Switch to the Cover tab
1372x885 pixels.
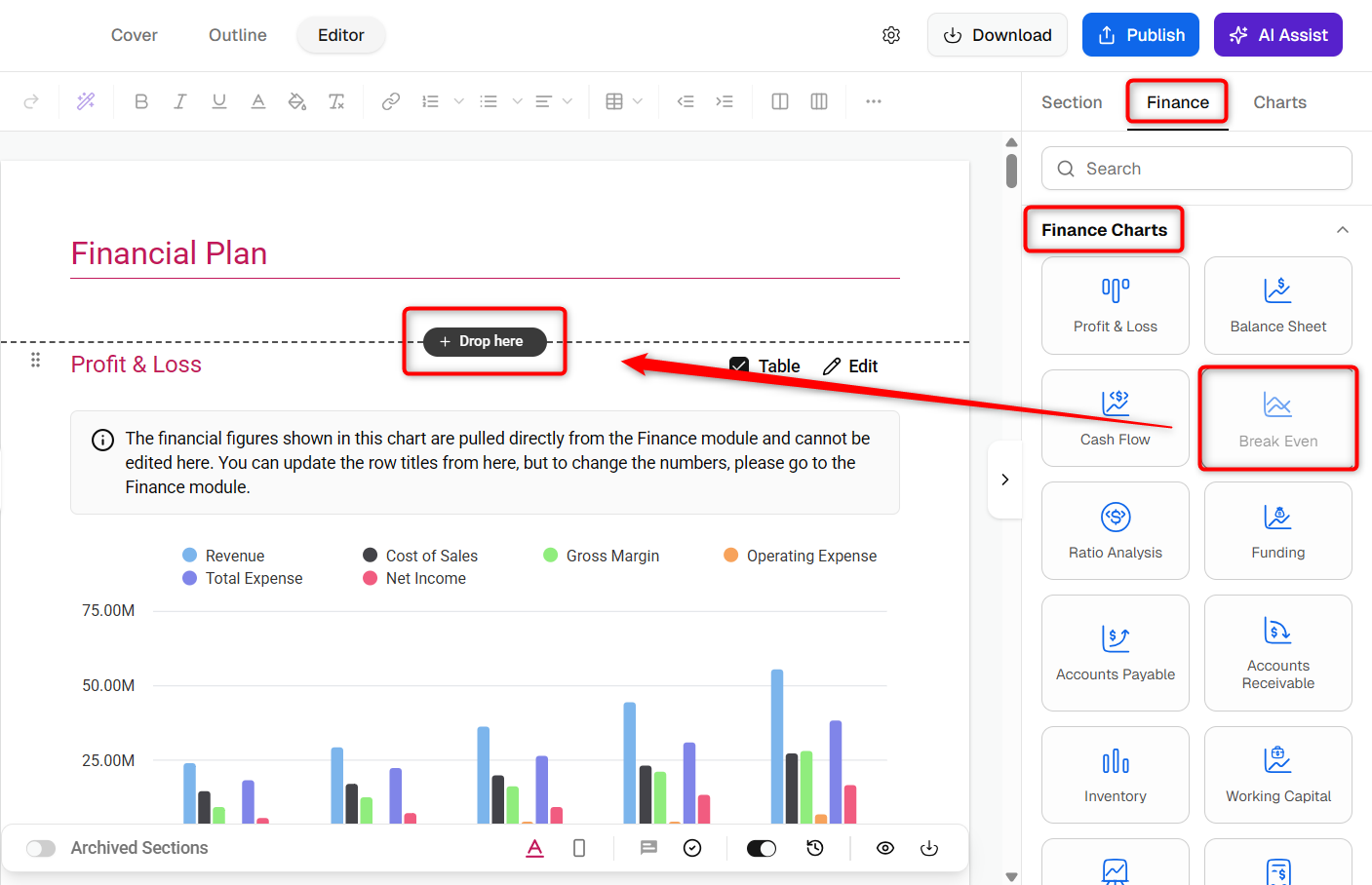coord(135,35)
